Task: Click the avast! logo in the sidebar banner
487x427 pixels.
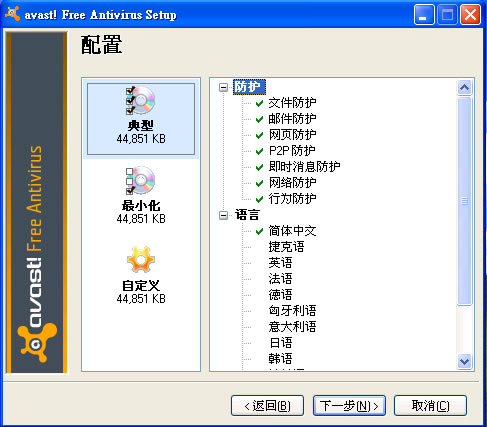Action: pyautogui.click(x=37, y=342)
